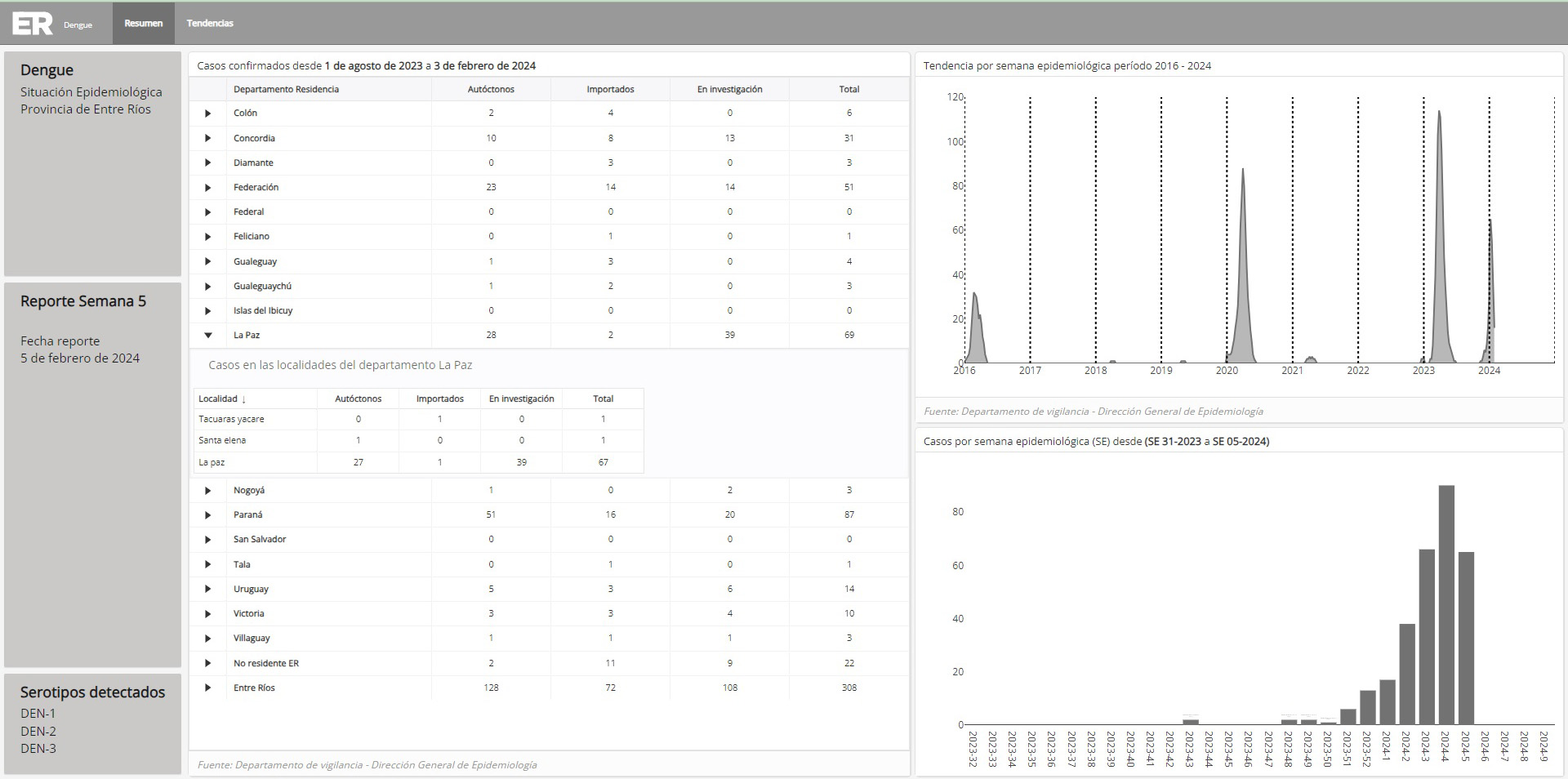
Task: Select the Santa elena locality row
Action: (x=419, y=440)
